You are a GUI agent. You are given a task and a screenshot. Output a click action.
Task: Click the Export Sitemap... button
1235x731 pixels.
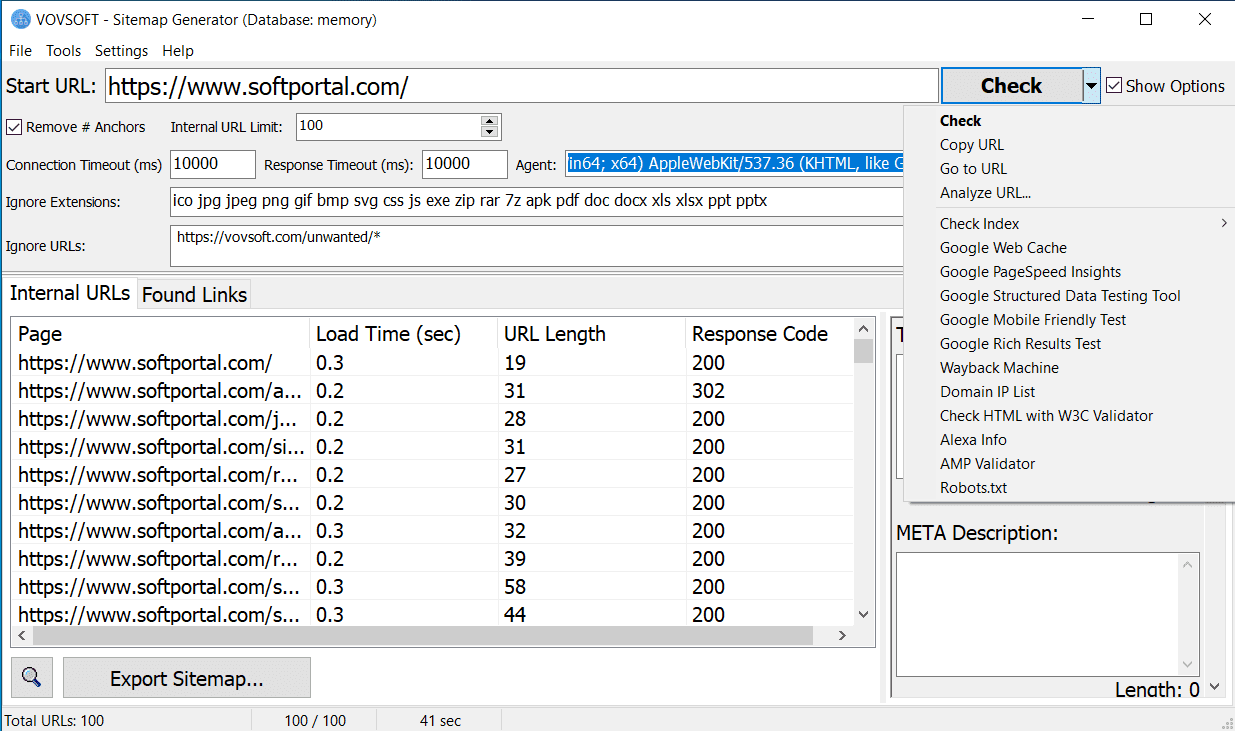pyautogui.click(x=187, y=678)
